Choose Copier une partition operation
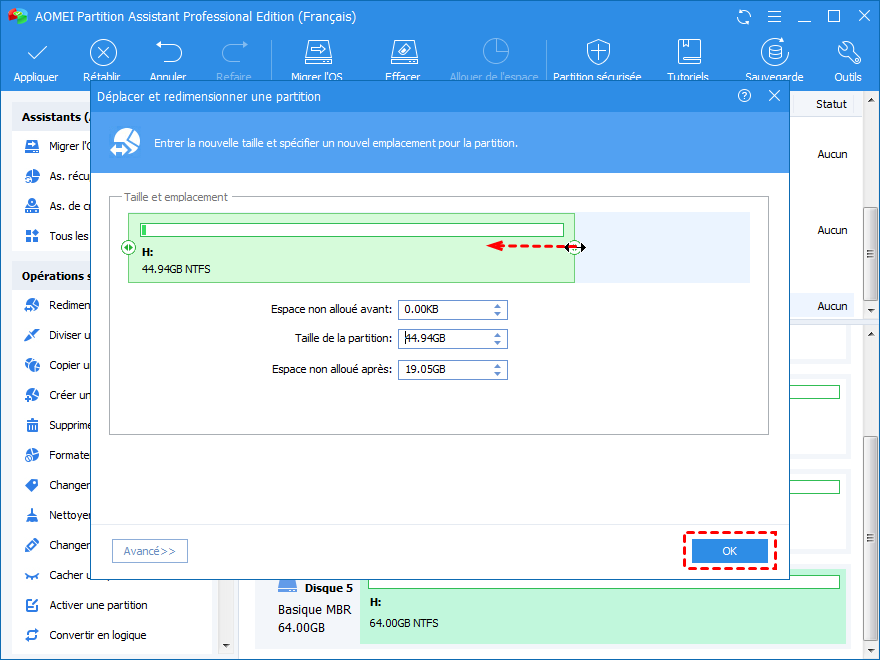This screenshot has height=660, width=880. (x=57, y=365)
